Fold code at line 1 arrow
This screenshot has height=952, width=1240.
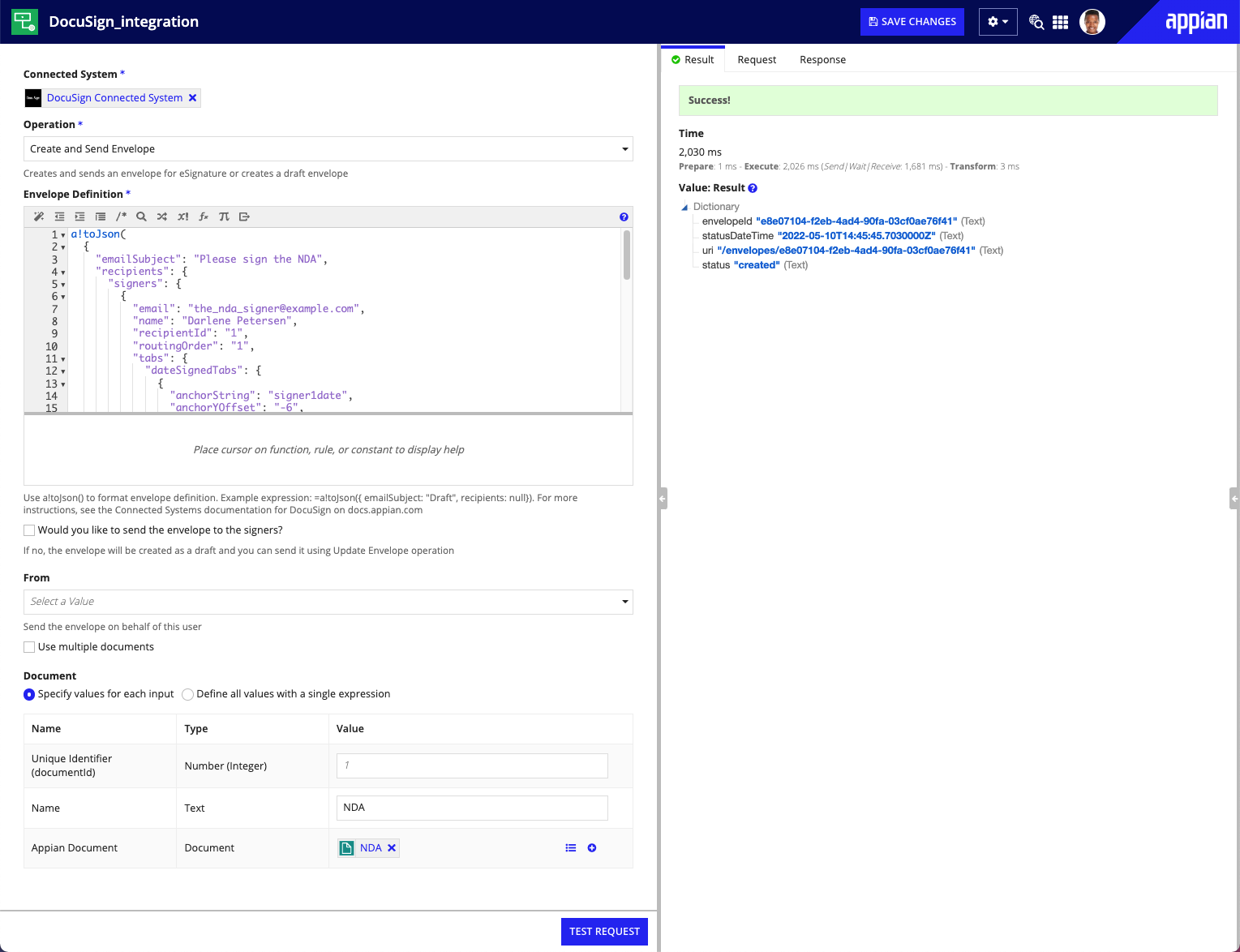click(x=63, y=235)
